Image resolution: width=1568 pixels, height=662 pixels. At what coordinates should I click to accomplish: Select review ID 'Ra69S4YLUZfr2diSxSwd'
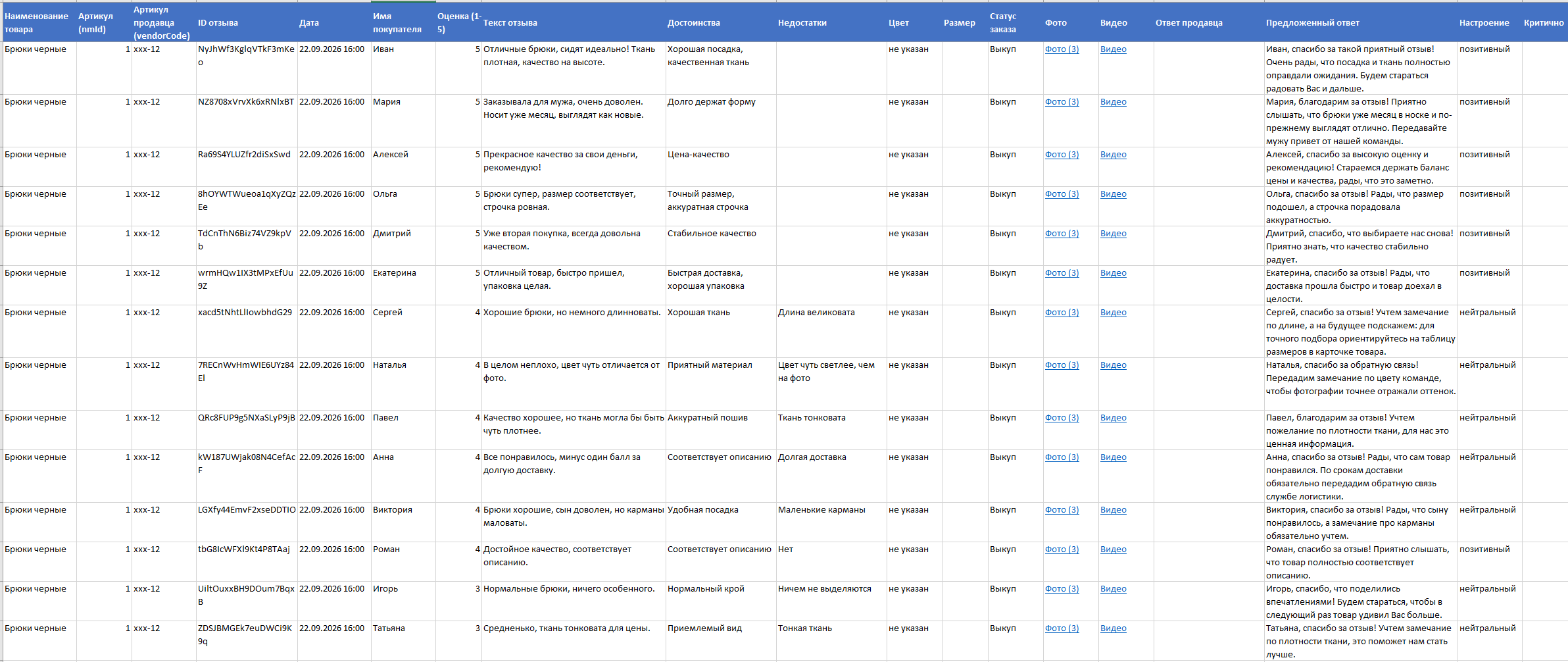click(x=247, y=166)
